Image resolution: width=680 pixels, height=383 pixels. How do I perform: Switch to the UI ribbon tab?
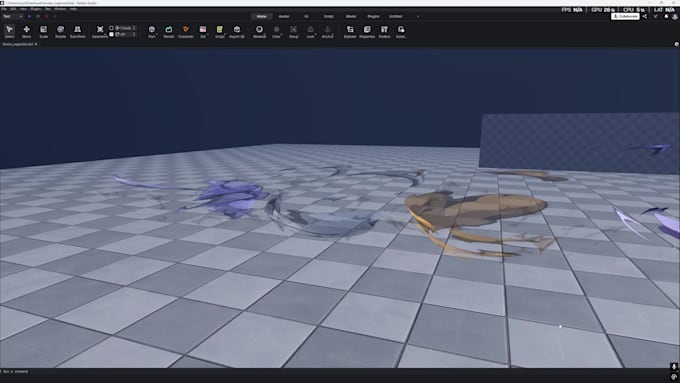306,16
